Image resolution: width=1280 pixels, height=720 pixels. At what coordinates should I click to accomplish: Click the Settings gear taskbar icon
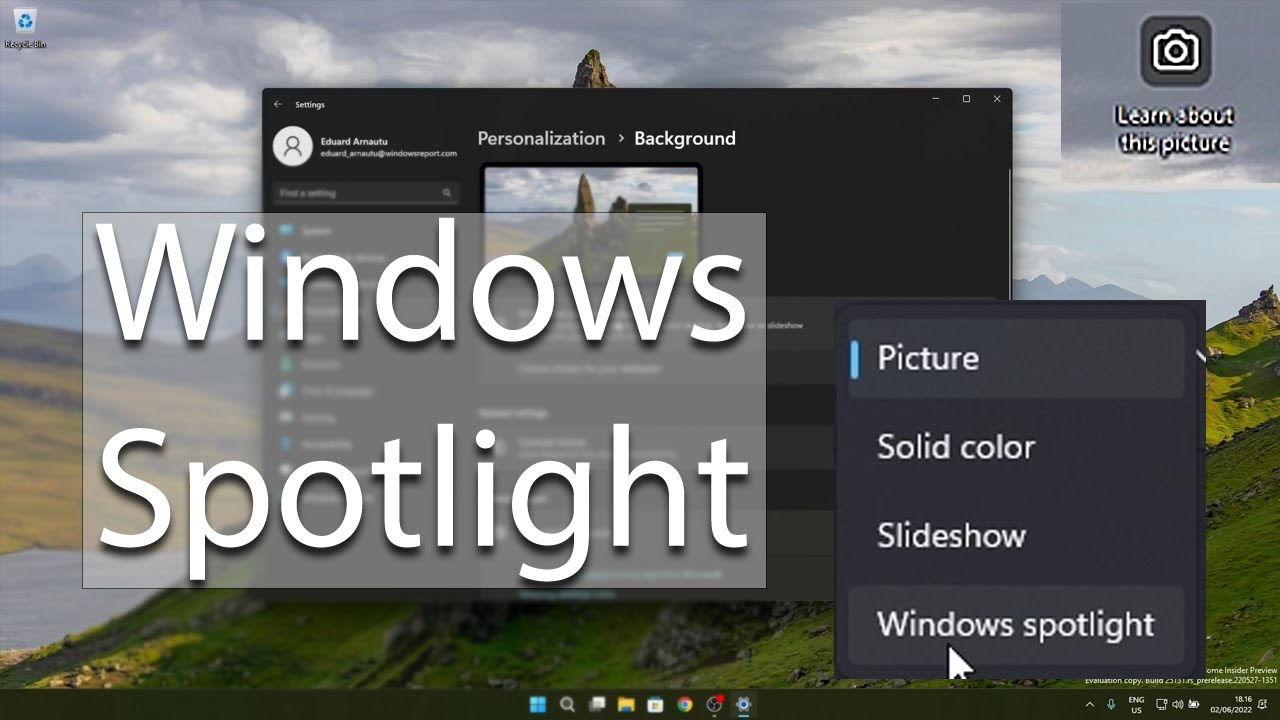[743, 704]
